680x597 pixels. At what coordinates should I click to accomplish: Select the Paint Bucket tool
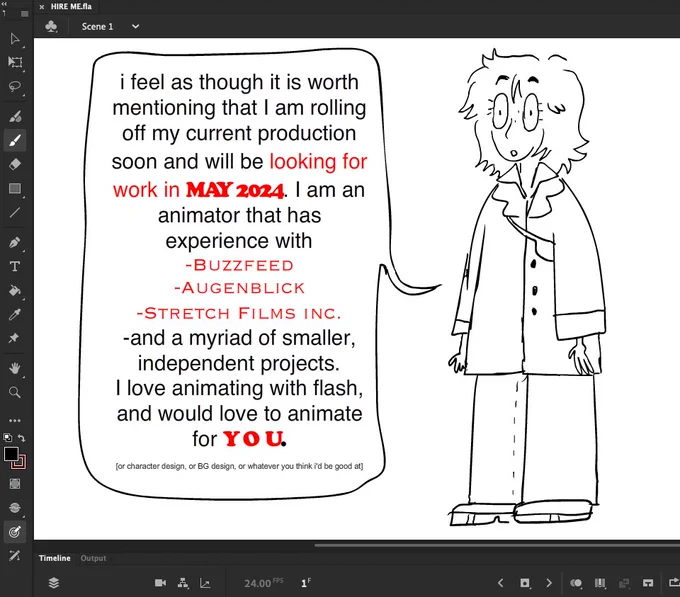pos(15,290)
